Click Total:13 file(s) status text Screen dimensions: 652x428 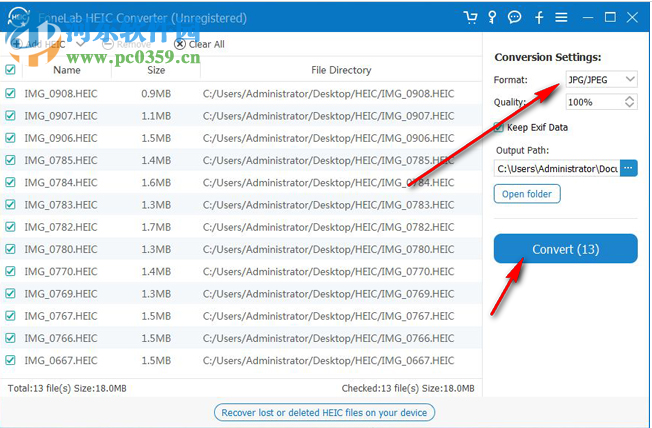(x=67, y=388)
